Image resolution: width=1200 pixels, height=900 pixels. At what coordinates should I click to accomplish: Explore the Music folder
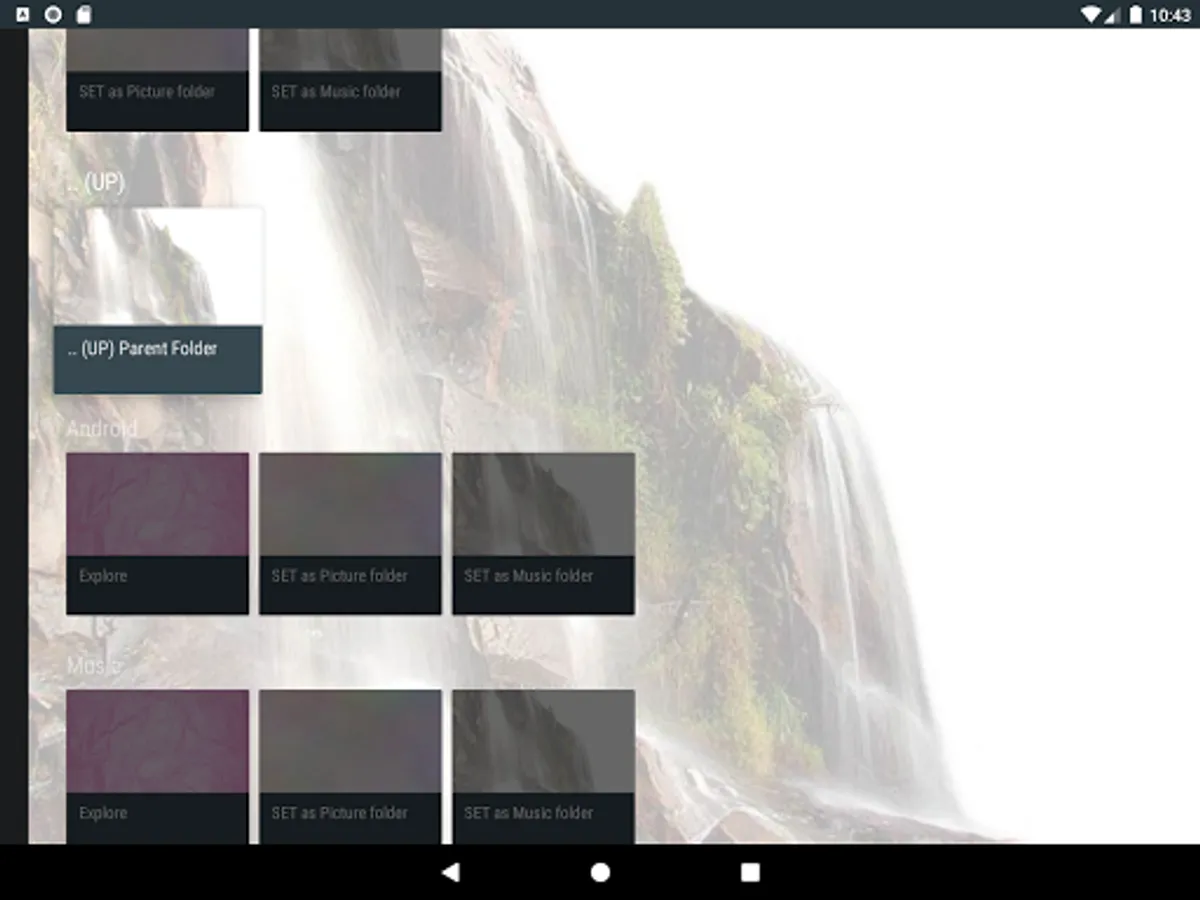click(158, 767)
